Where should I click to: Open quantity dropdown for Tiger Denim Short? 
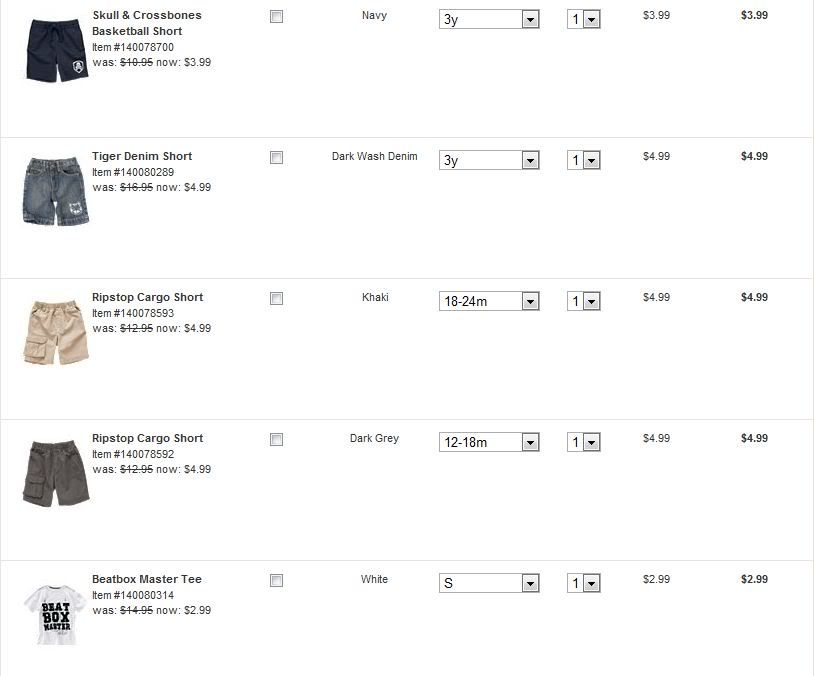tap(583, 161)
